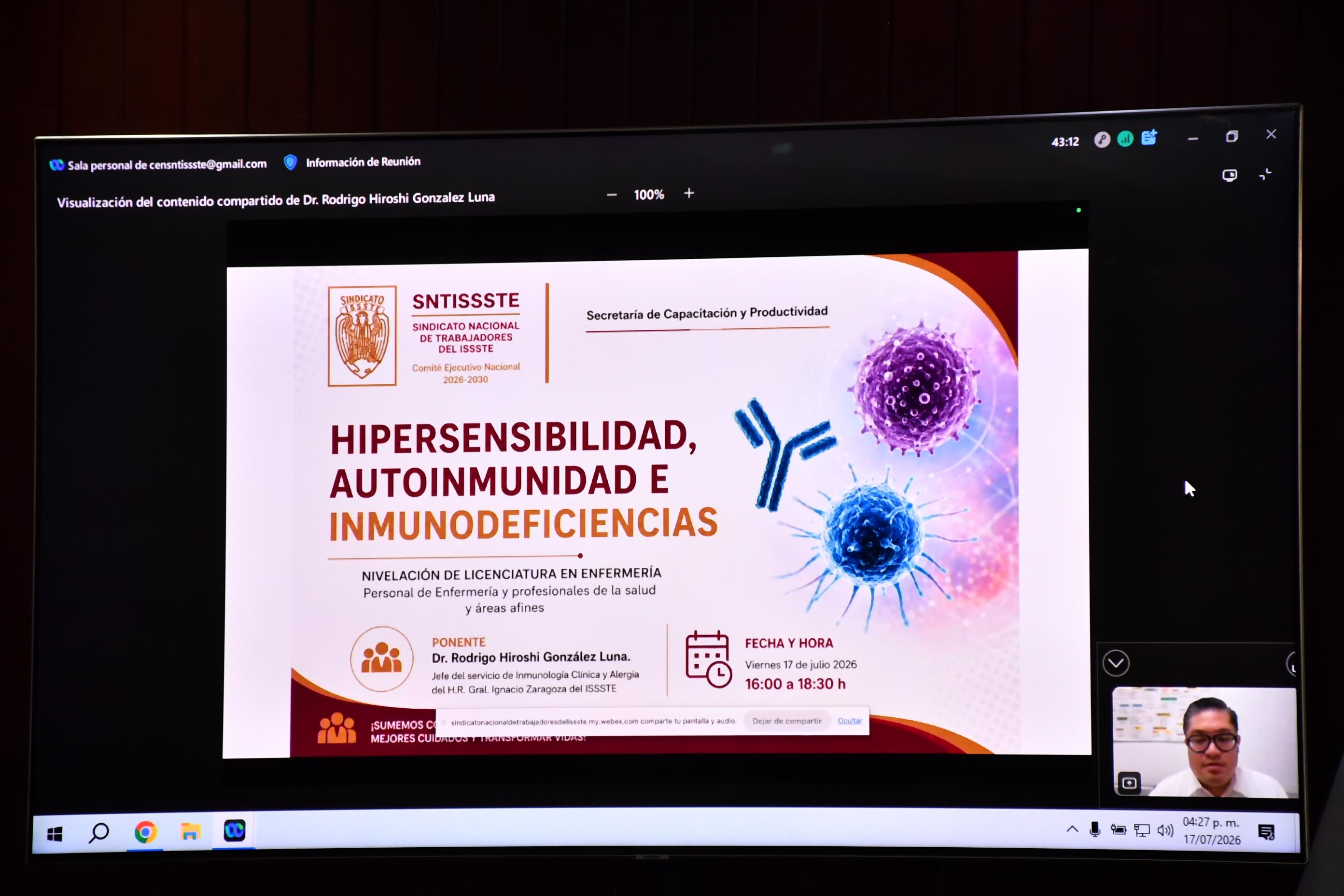This screenshot has height=896, width=1344.
Task: Restore down the Webex meeting window
Action: pos(1232,137)
